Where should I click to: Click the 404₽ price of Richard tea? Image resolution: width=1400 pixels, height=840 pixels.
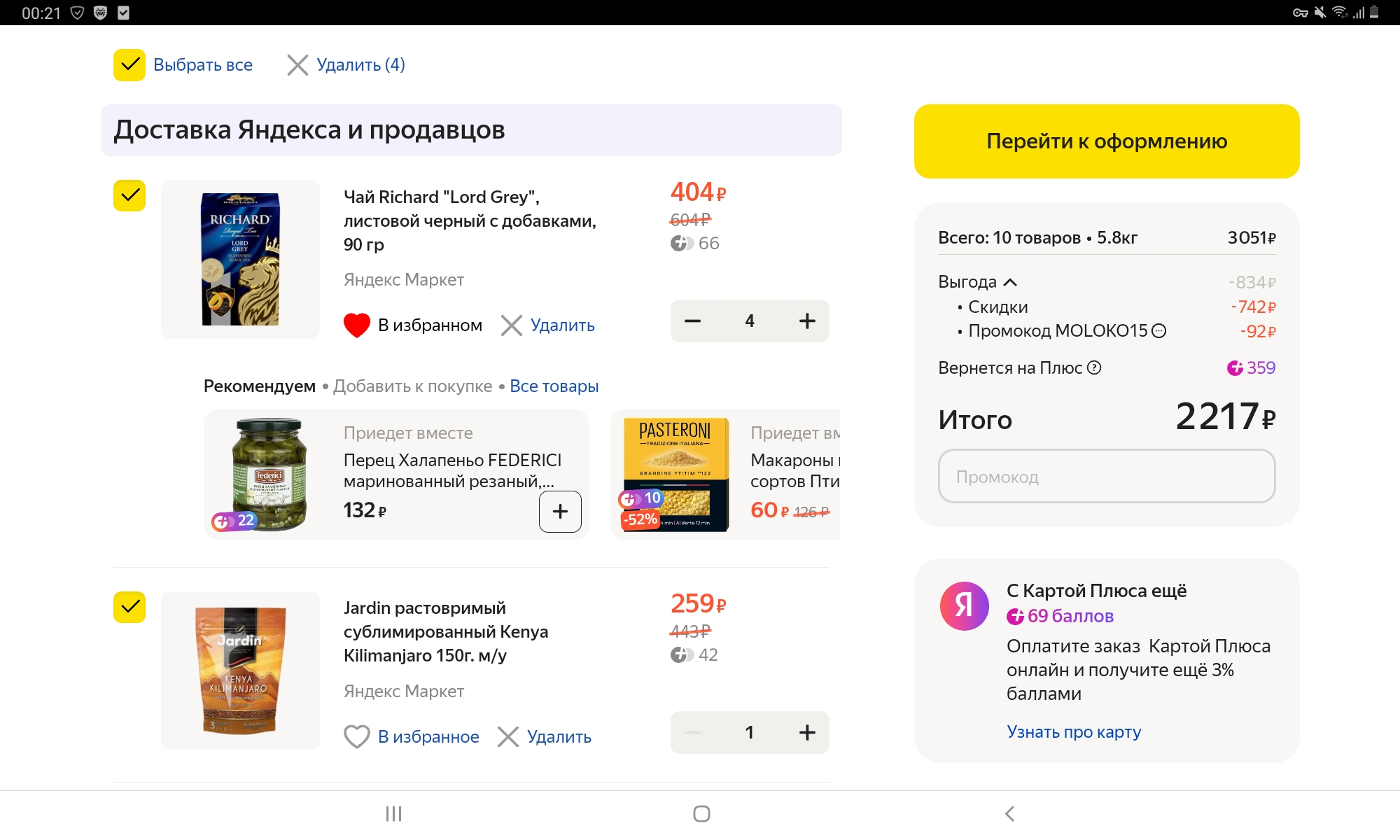pyautogui.click(x=698, y=192)
